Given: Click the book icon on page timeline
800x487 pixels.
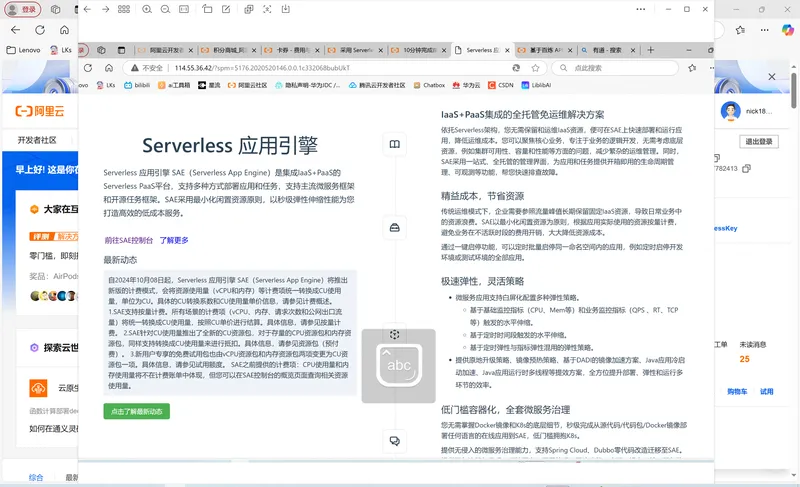Looking at the screenshot, I should pos(395,144).
